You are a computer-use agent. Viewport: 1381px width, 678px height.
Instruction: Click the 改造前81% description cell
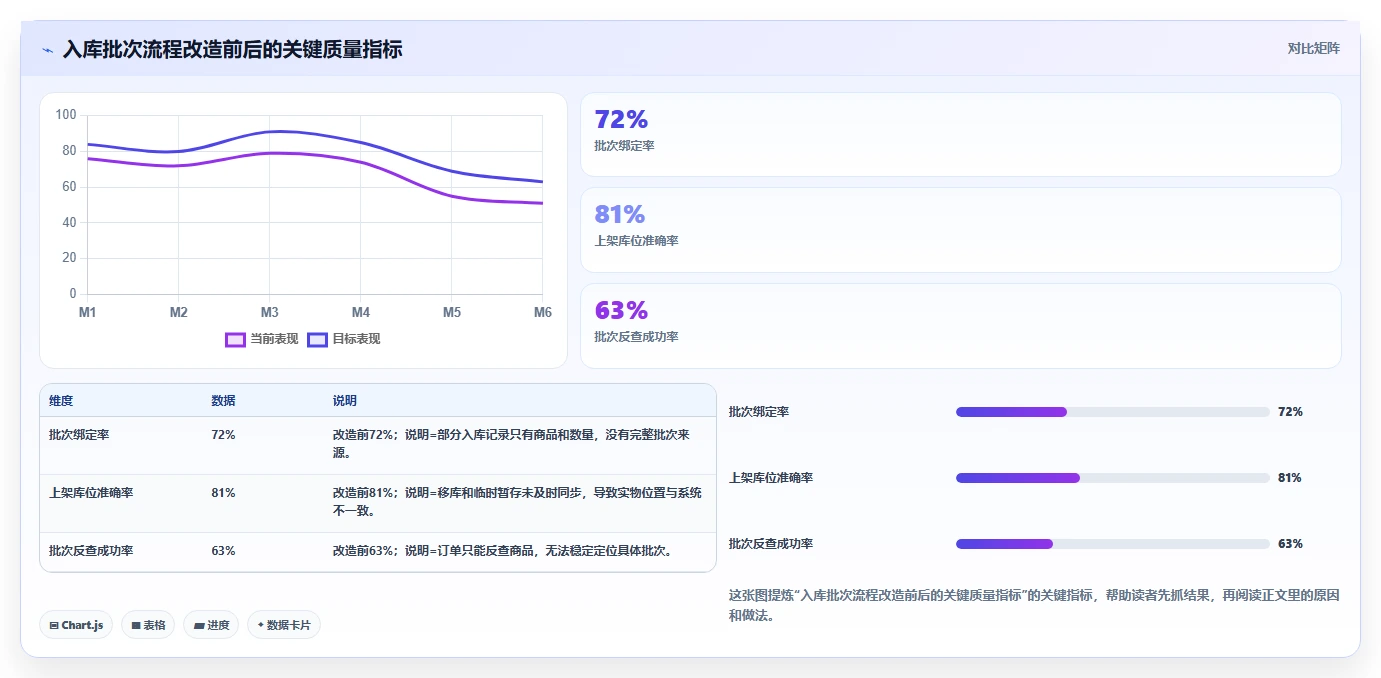click(518, 502)
